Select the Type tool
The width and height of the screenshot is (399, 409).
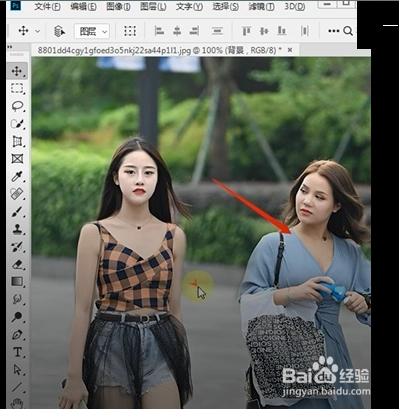(17, 352)
